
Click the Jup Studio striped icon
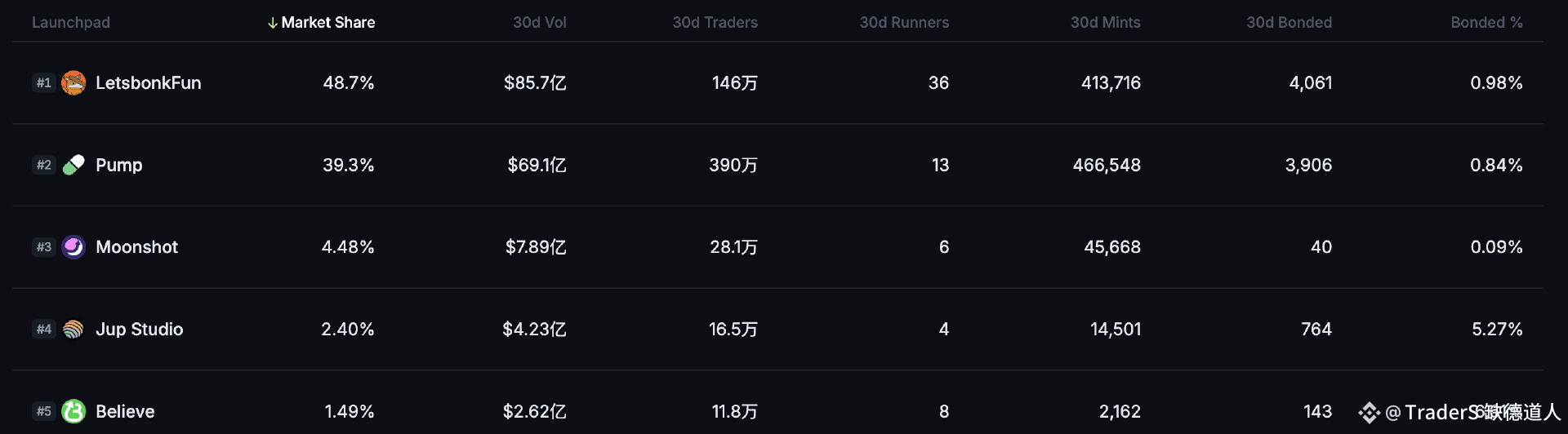pos(73,329)
